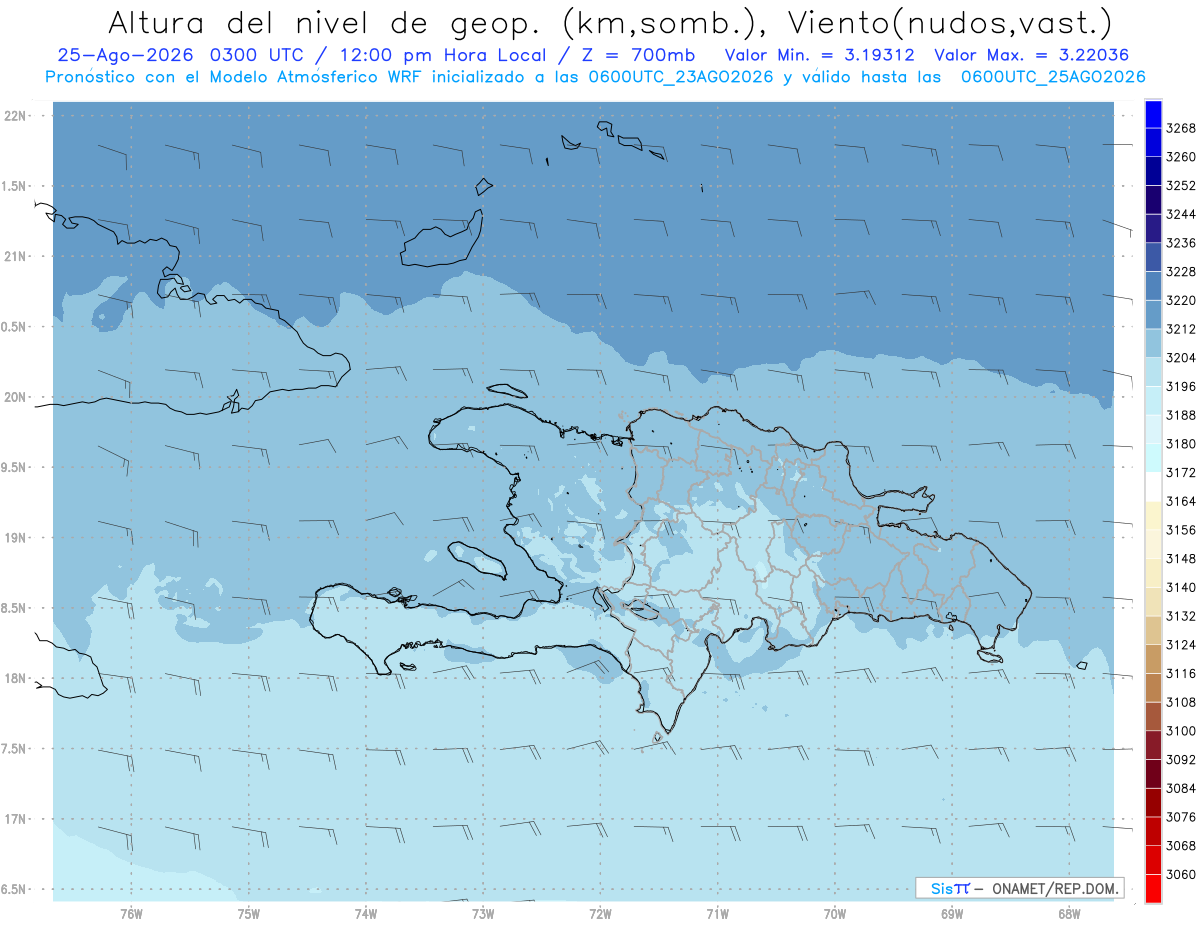Click the 22N latitude axis label
Viewport: 1200px width, 927px height.
point(17,116)
